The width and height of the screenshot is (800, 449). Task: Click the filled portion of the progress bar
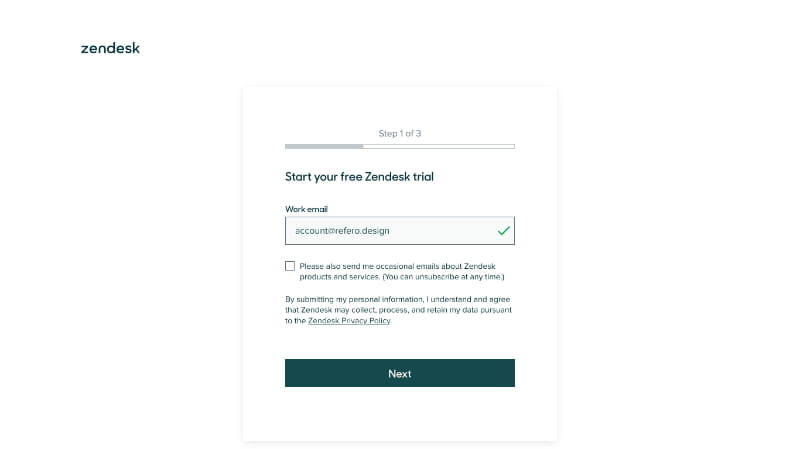(323, 146)
